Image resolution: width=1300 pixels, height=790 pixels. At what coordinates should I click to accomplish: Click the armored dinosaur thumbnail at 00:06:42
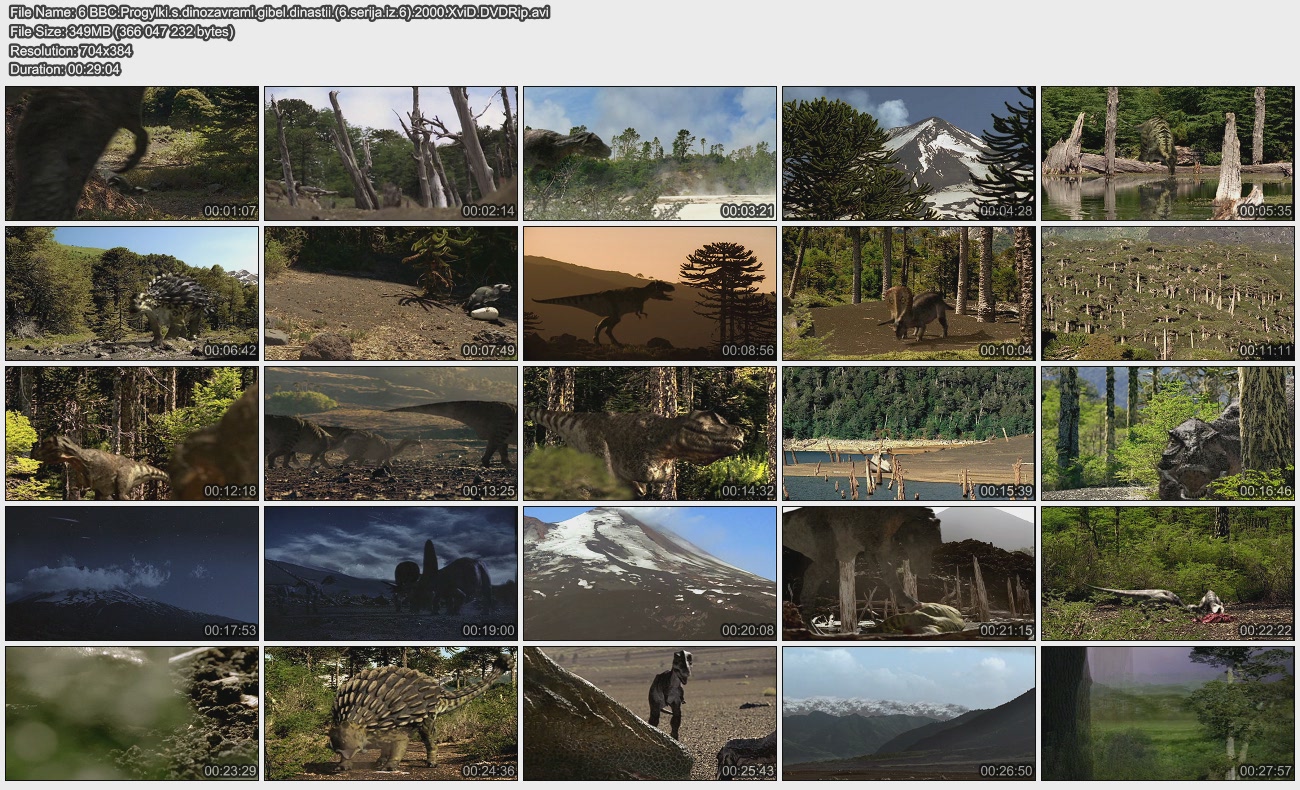click(x=132, y=293)
